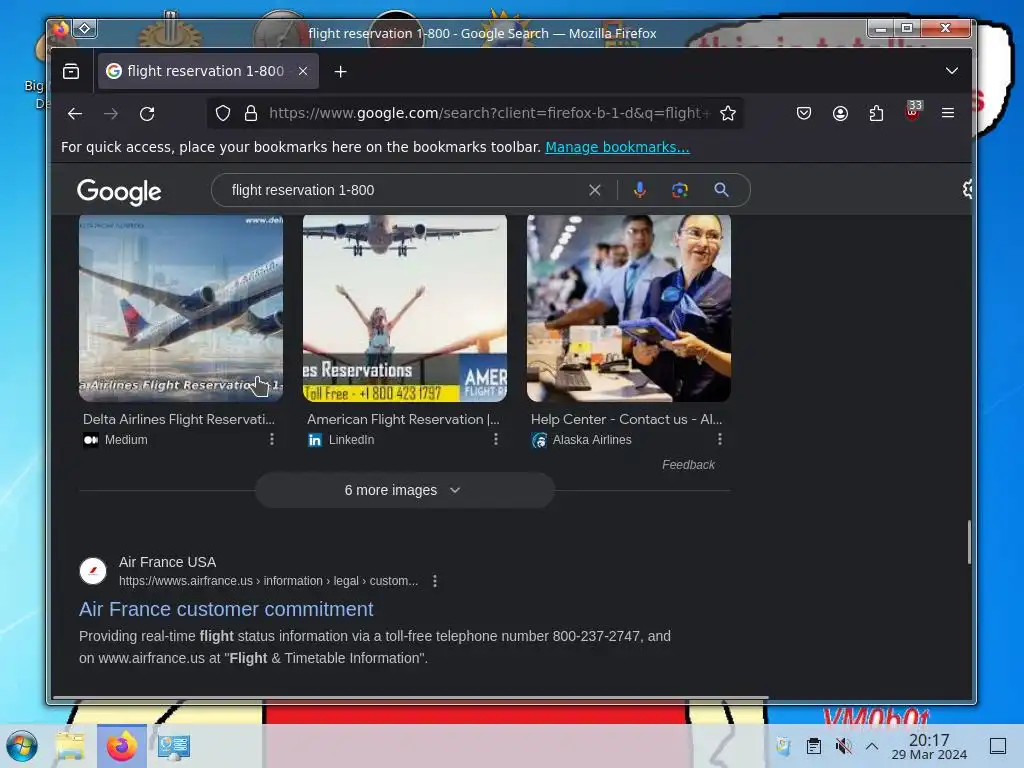
Task: Close the flight reservation 1-800 tab
Action: click(303, 71)
